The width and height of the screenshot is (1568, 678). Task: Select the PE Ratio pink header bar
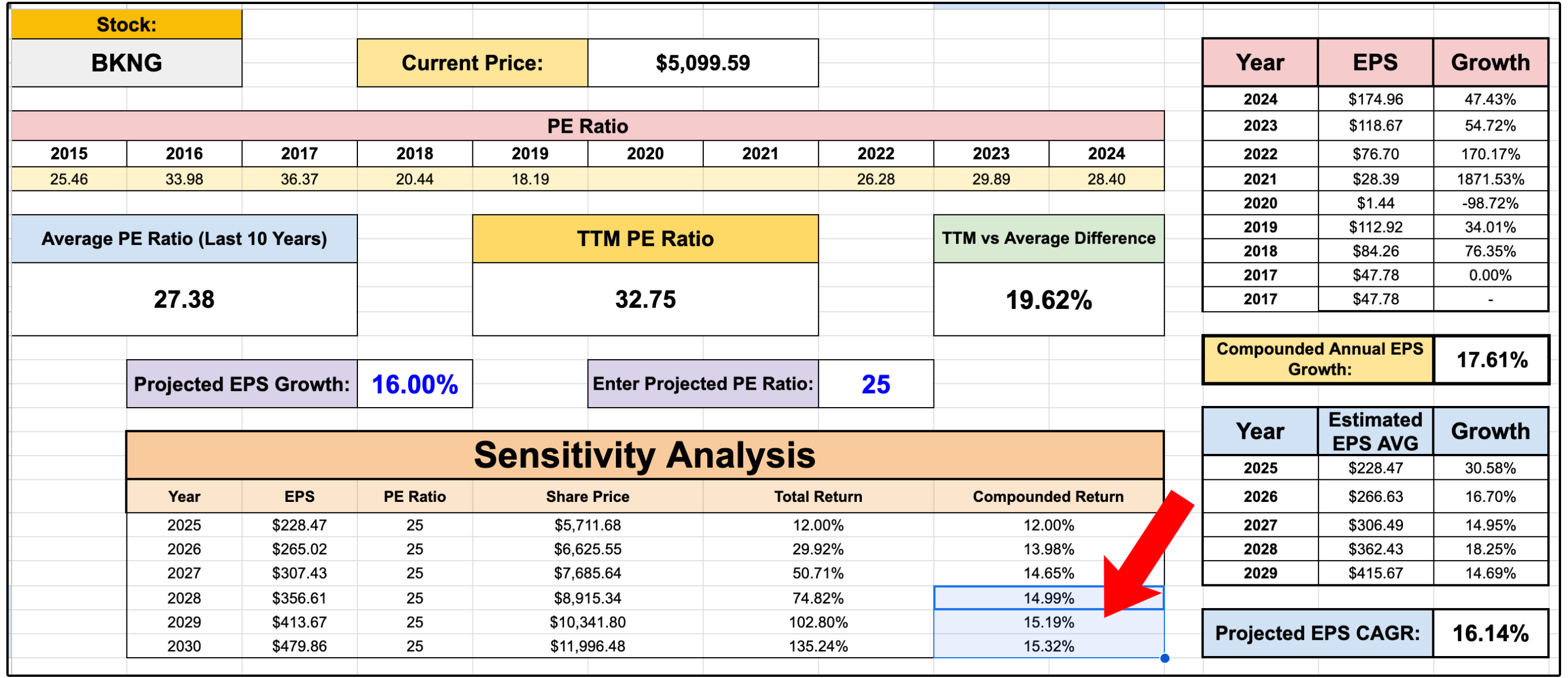click(587, 126)
